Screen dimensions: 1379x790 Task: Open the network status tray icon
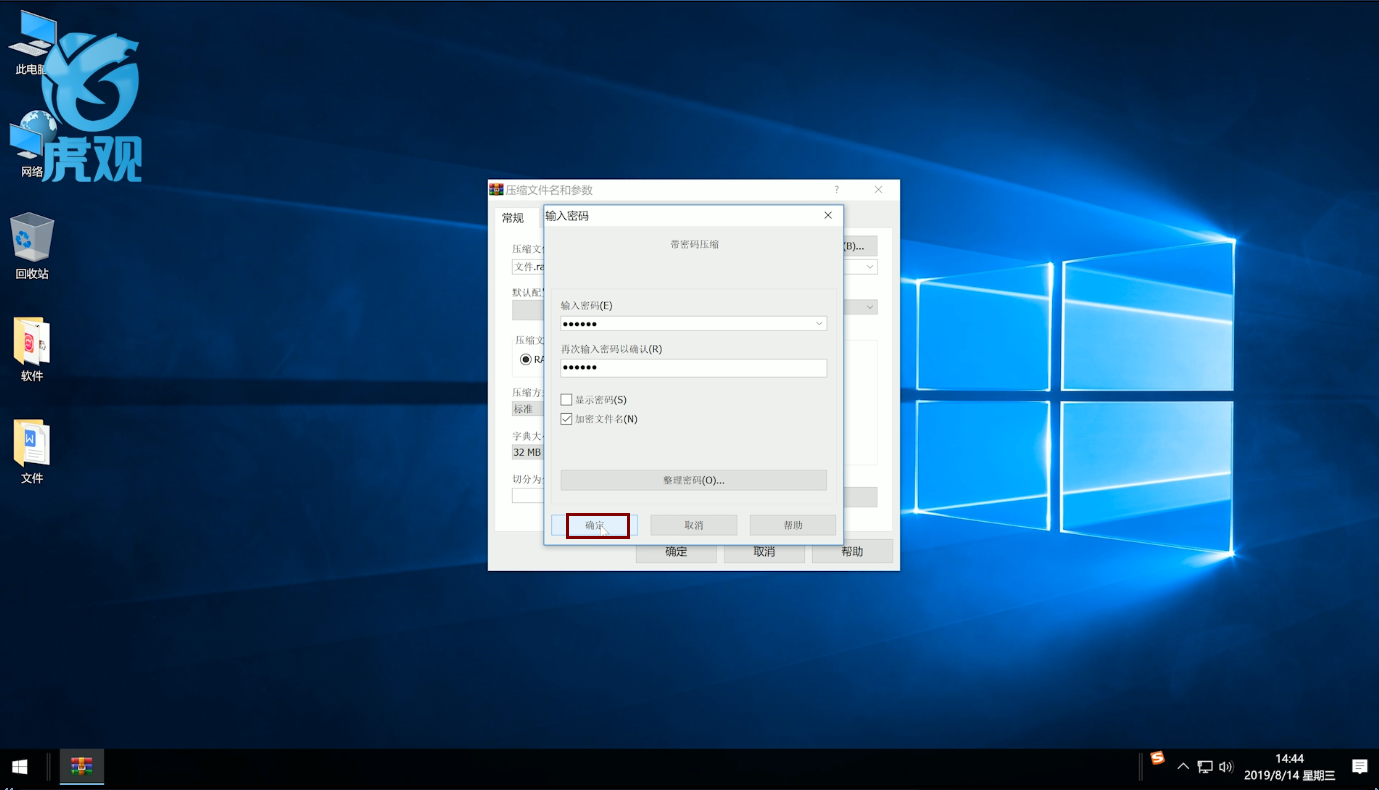coord(1205,767)
